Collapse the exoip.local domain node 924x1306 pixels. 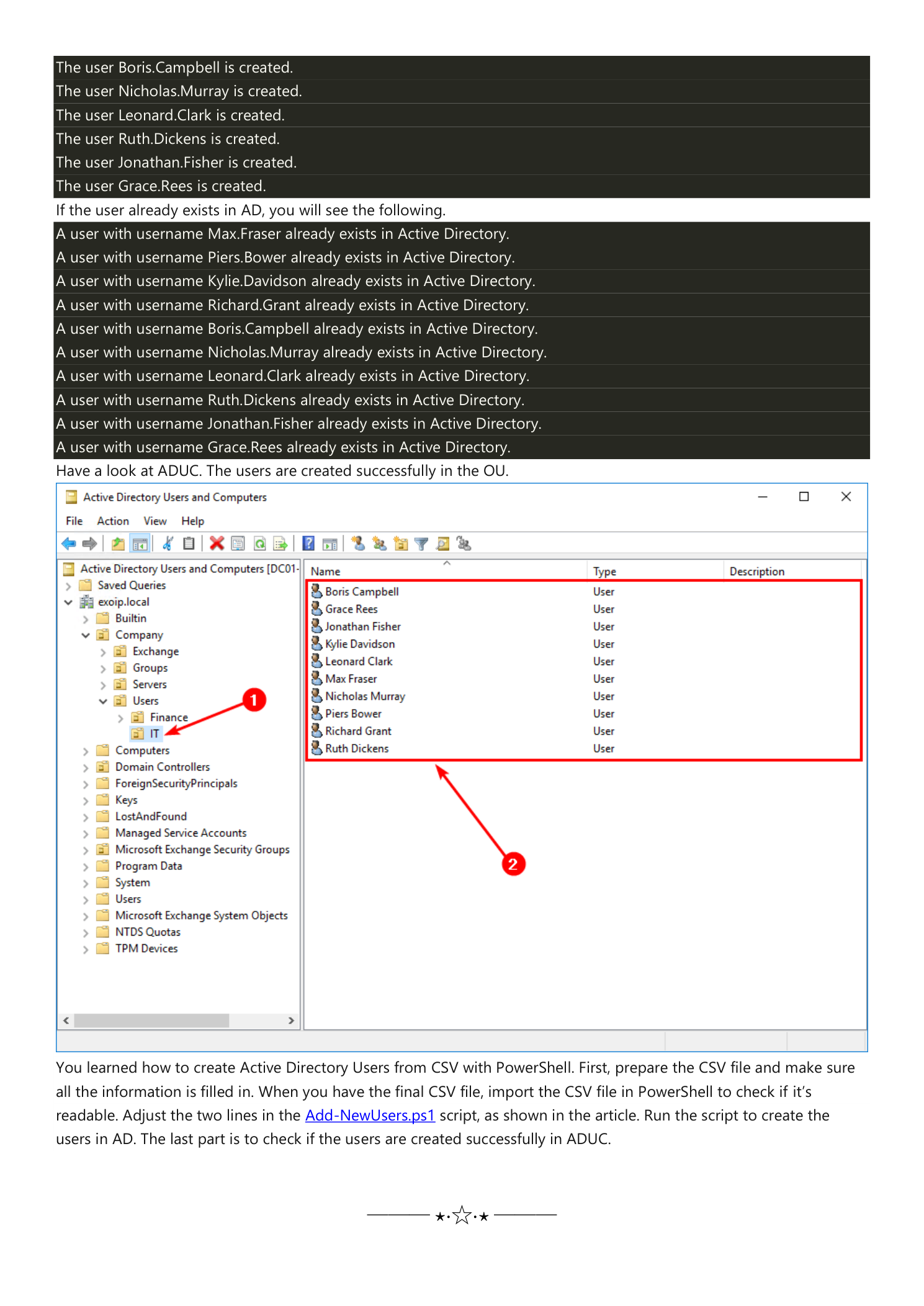coord(69,602)
